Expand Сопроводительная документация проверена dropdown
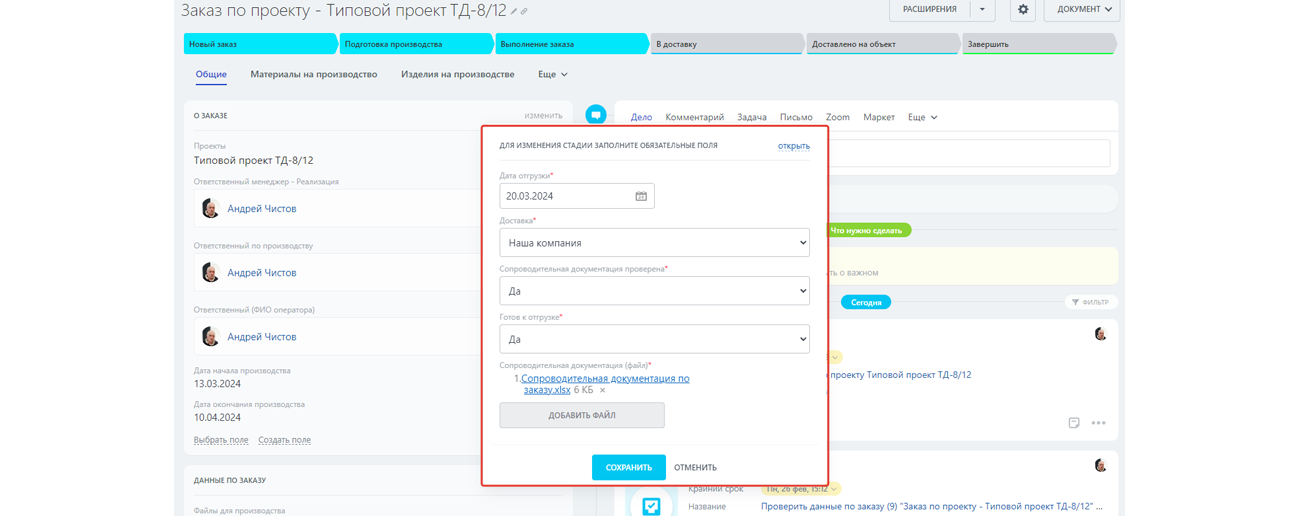Viewport: 1300px width, 516px height. [654, 291]
